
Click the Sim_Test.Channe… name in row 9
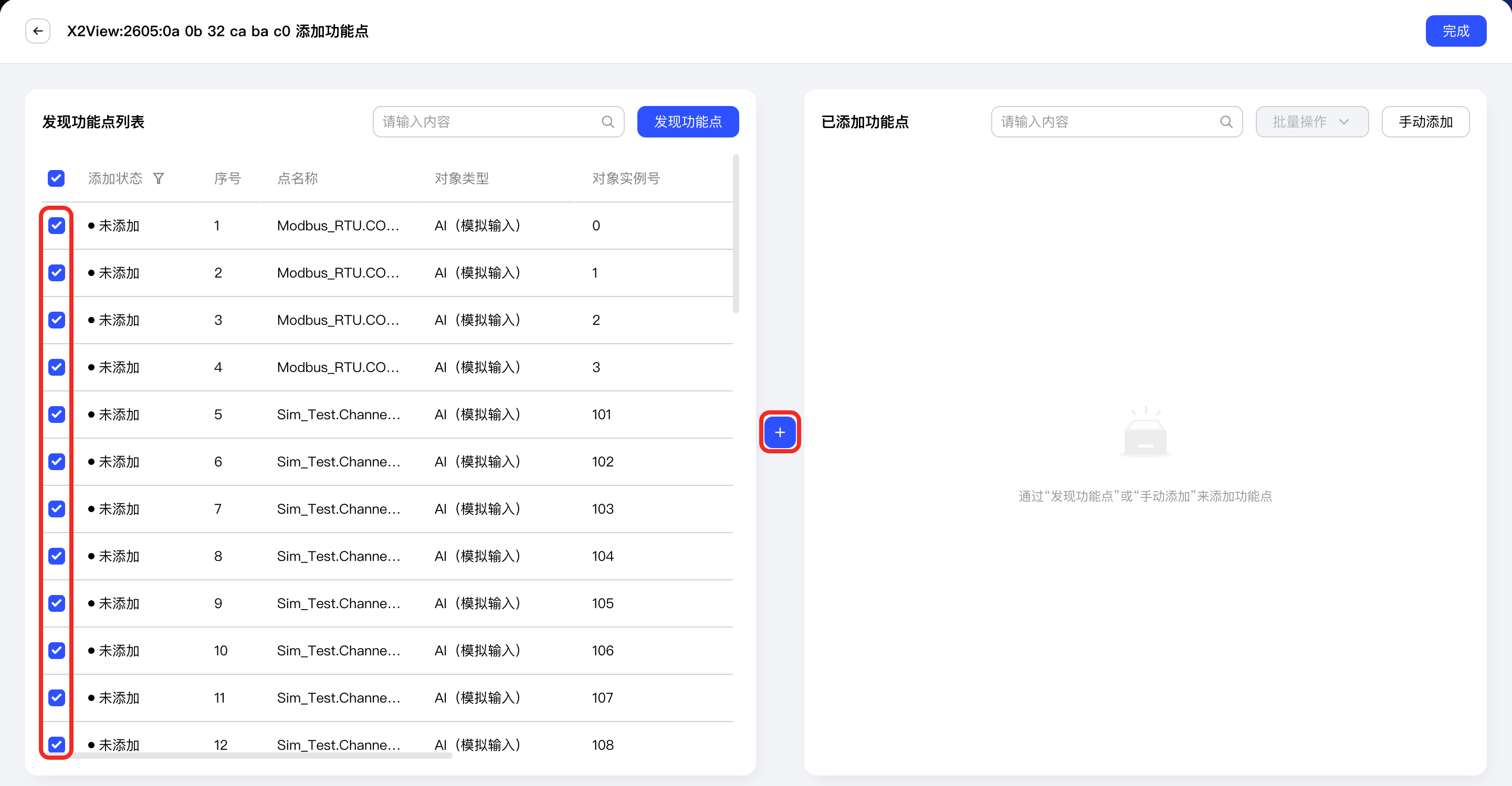click(x=339, y=603)
